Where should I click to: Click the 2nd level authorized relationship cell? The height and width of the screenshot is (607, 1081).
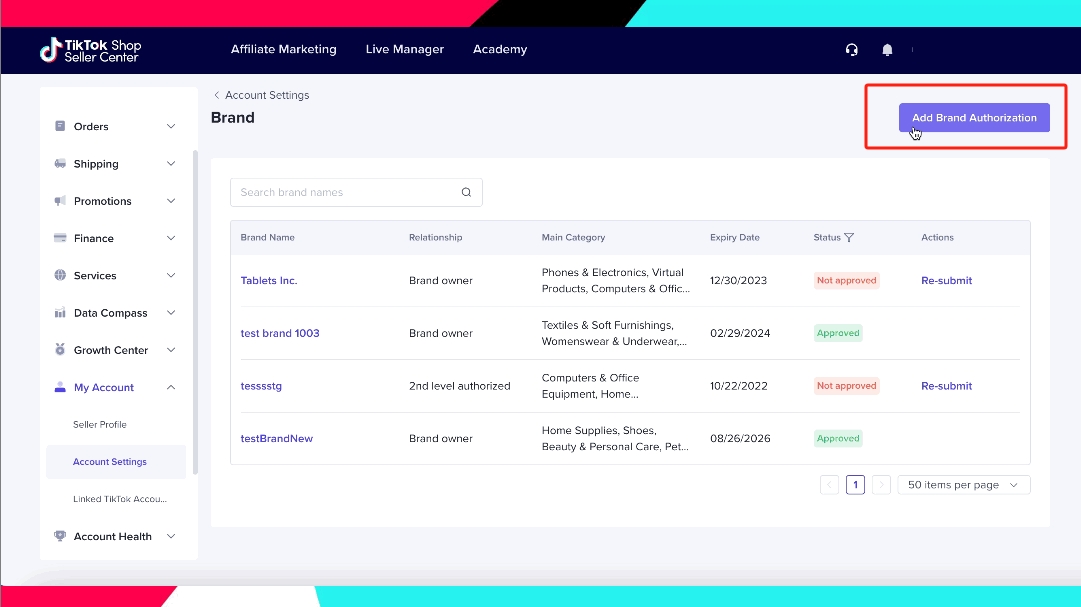click(460, 386)
